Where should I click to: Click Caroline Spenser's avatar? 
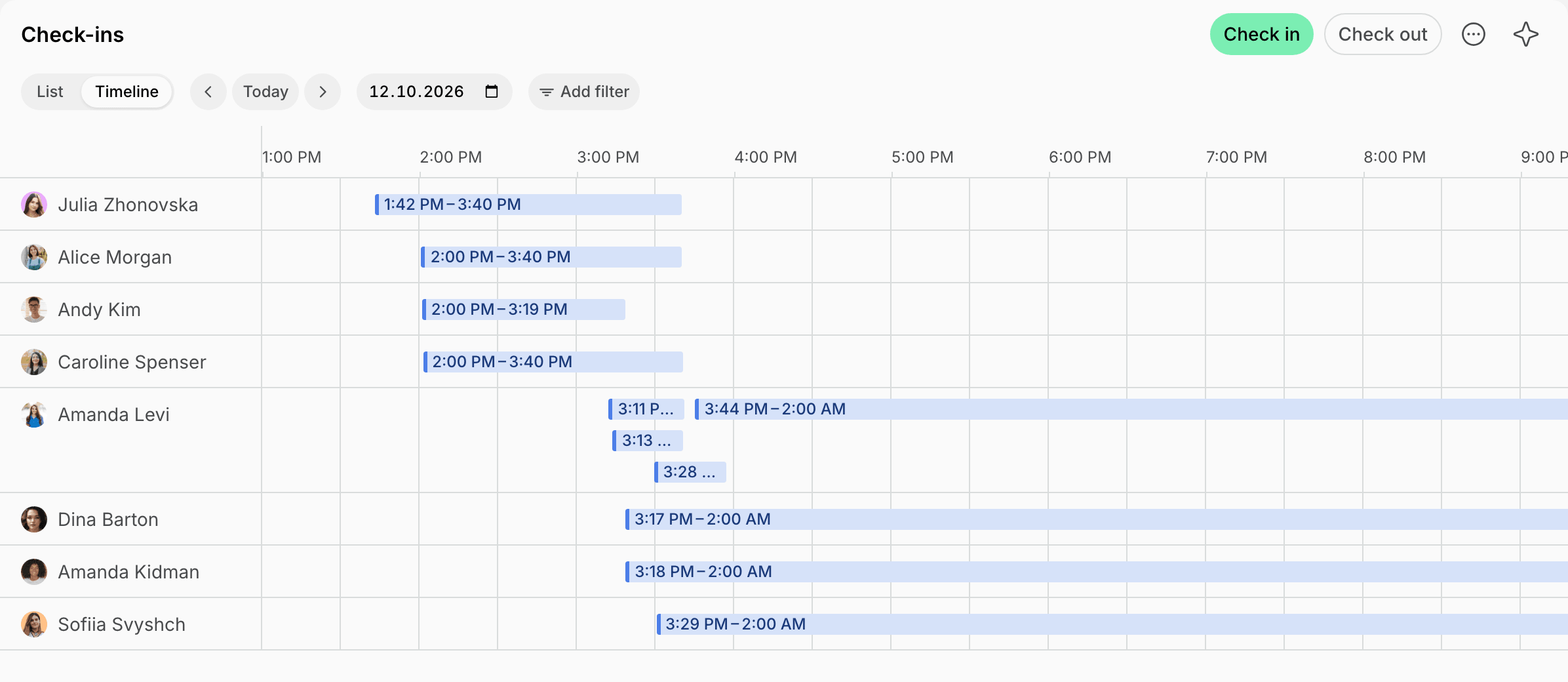click(34, 362)
